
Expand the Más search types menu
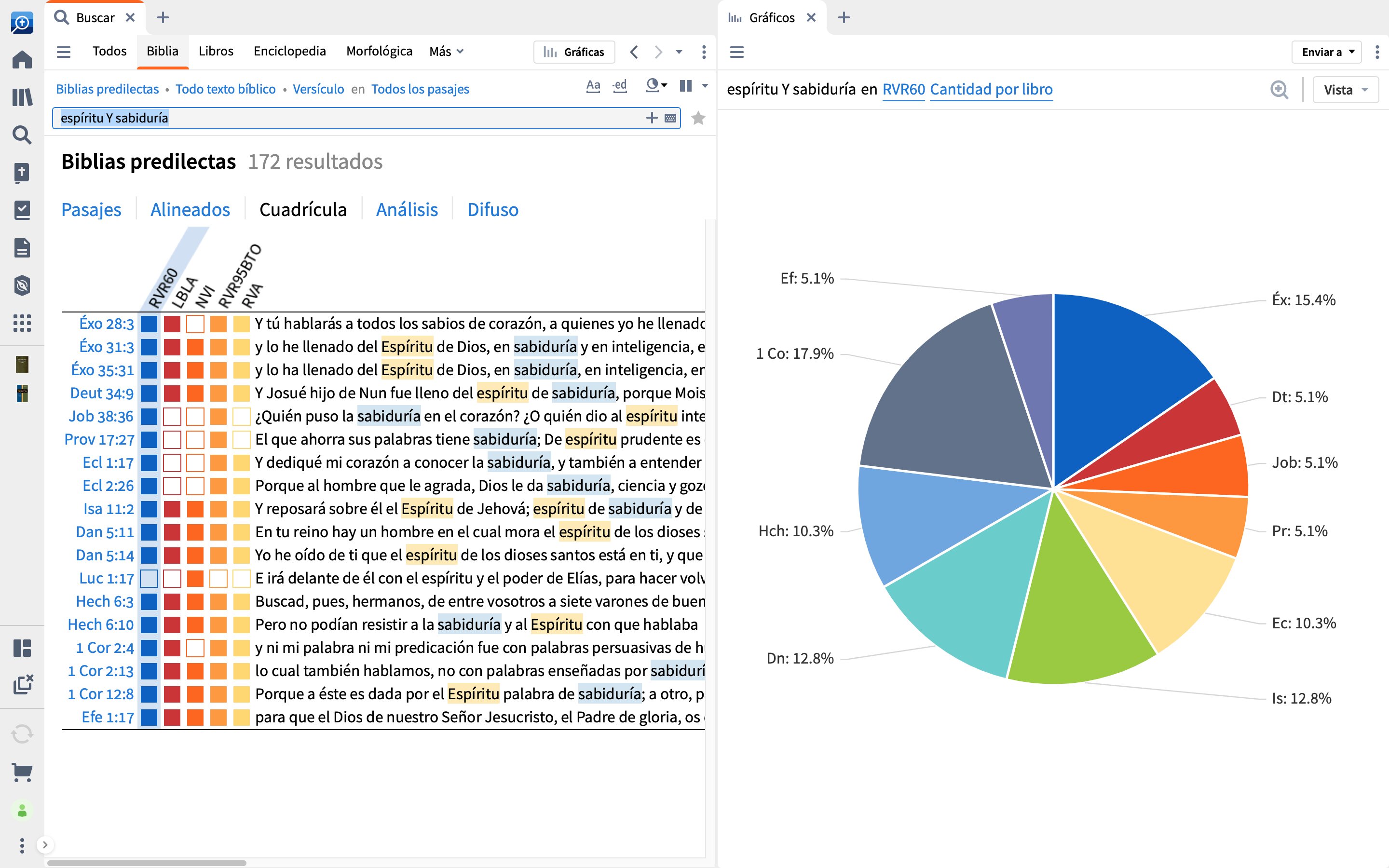coord(446,52)
